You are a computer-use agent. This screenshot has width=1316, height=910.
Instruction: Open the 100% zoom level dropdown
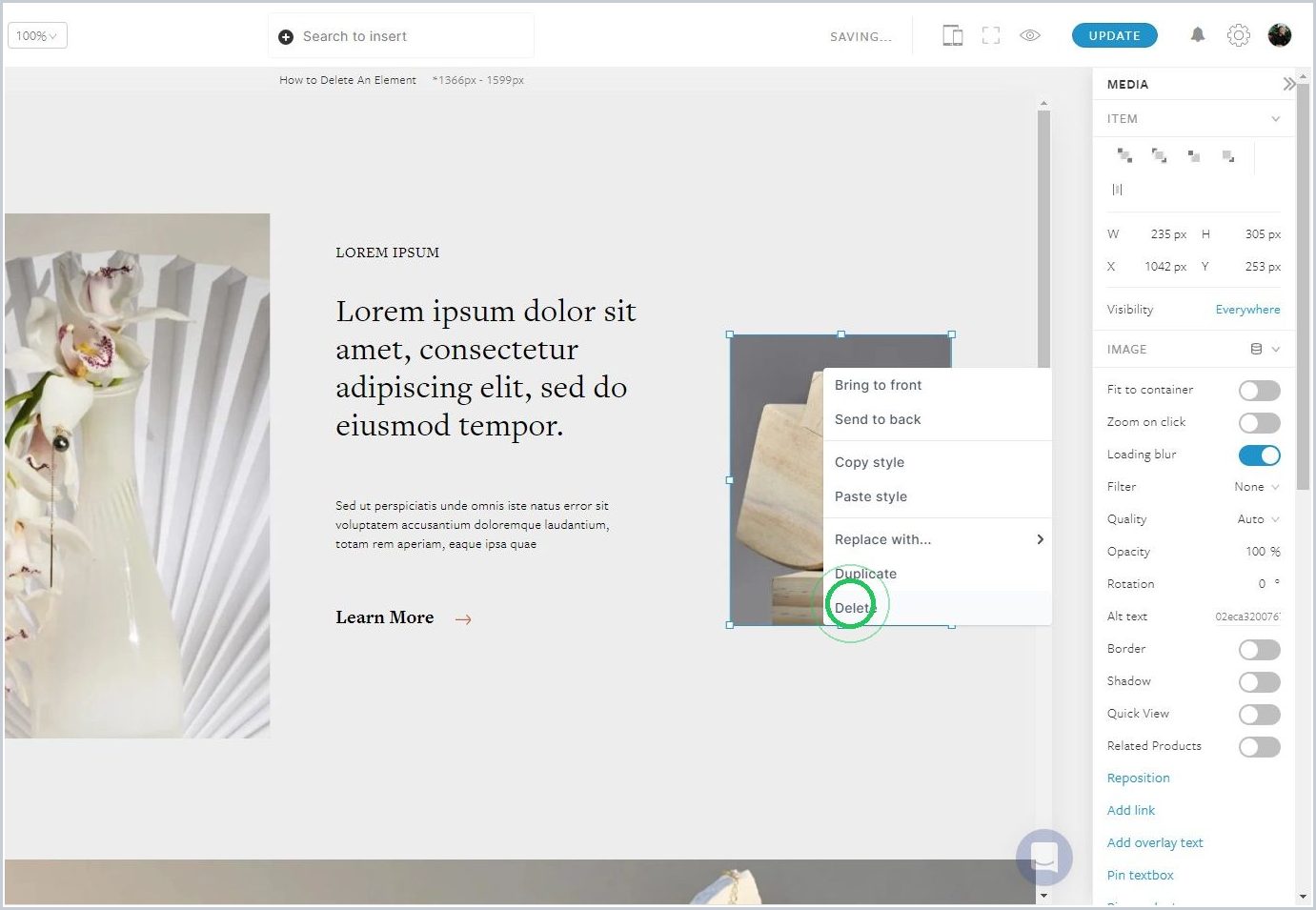pyautogui.click(x=37, y=36)
